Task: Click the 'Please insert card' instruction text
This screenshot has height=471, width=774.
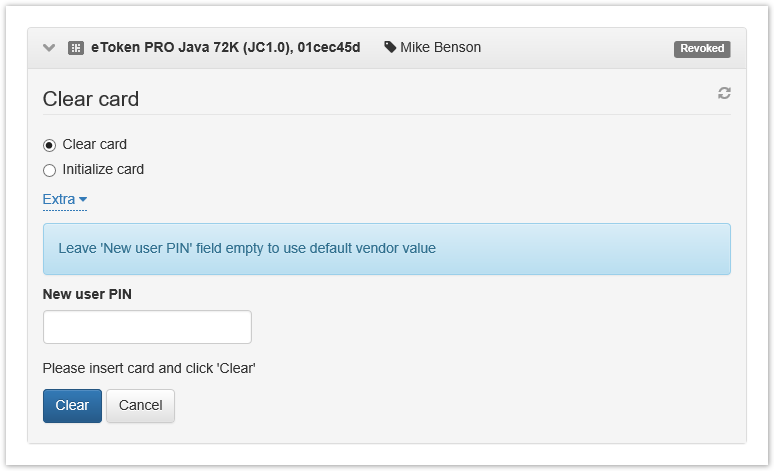Action: [149, 368]
